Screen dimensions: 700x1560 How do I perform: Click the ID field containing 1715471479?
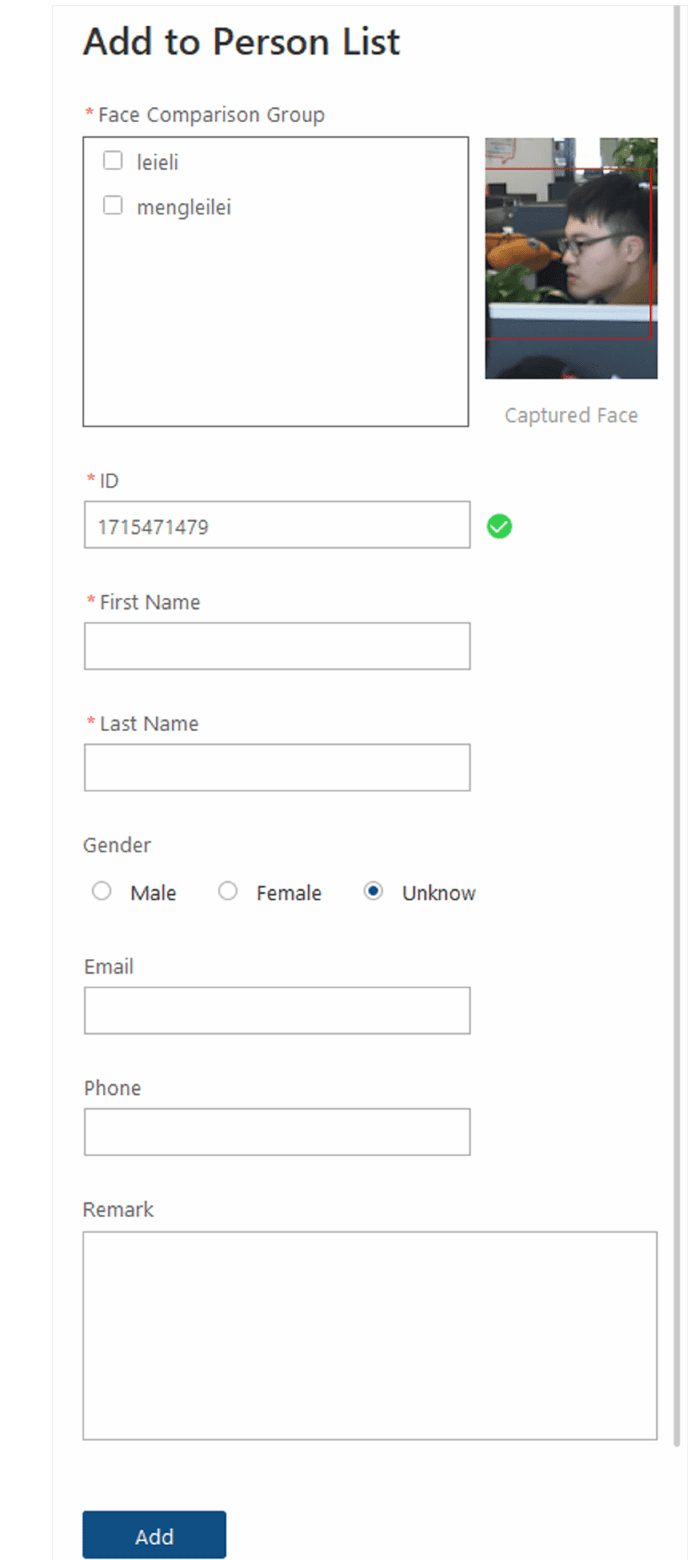pos(277,525)
